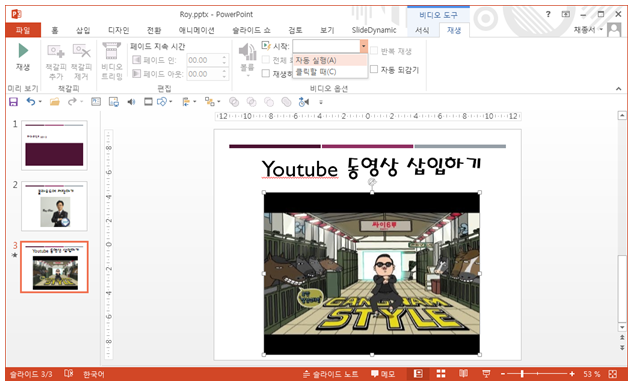Open the 메모 comments button
Image resolution: width=635 pixels, height=384 pixels.
[x=383, y=373]
